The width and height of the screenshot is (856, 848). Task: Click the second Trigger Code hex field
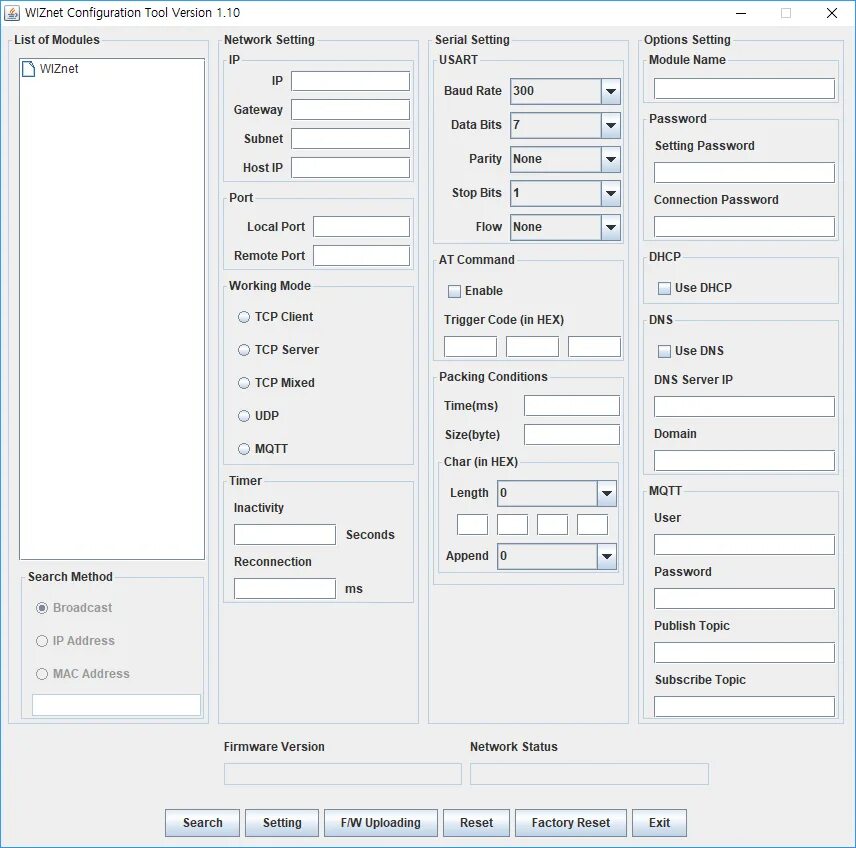coord(532,347)
